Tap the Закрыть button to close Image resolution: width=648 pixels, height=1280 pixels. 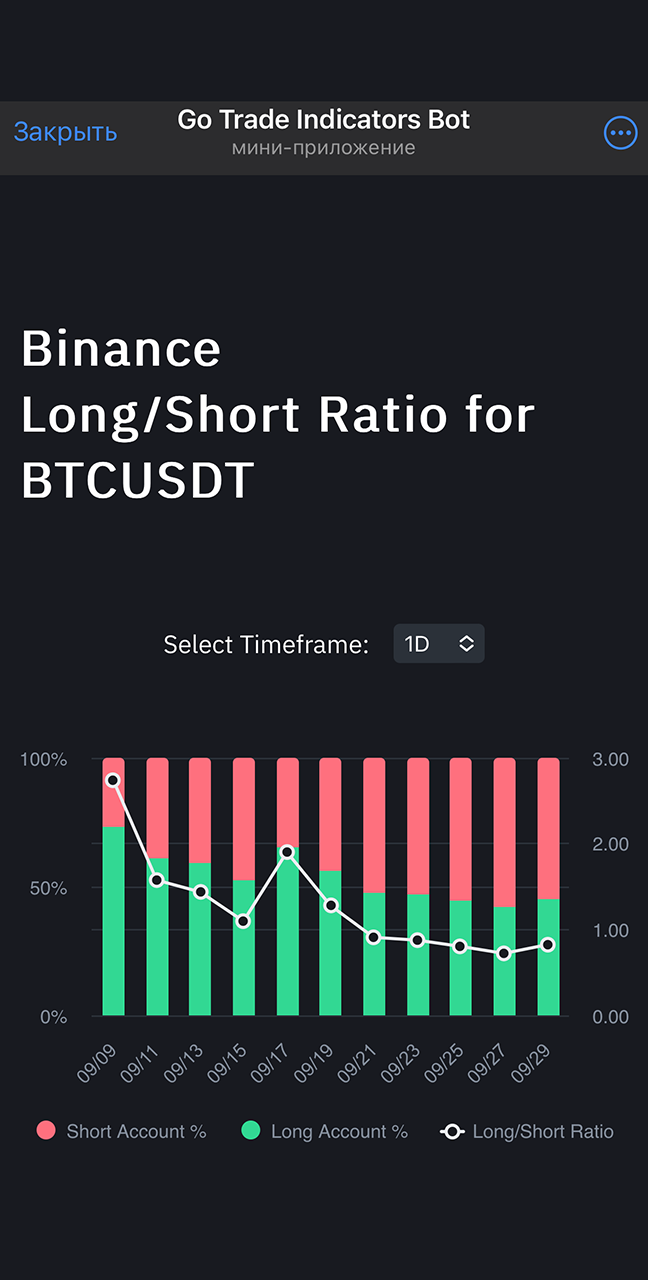click(x=65, y=132)
